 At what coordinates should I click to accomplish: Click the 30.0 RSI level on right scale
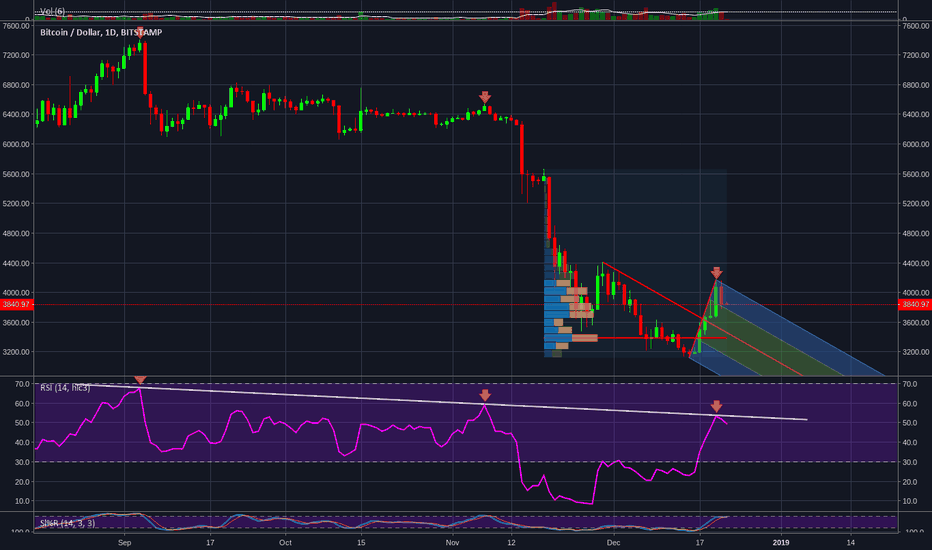pos(909,462)
